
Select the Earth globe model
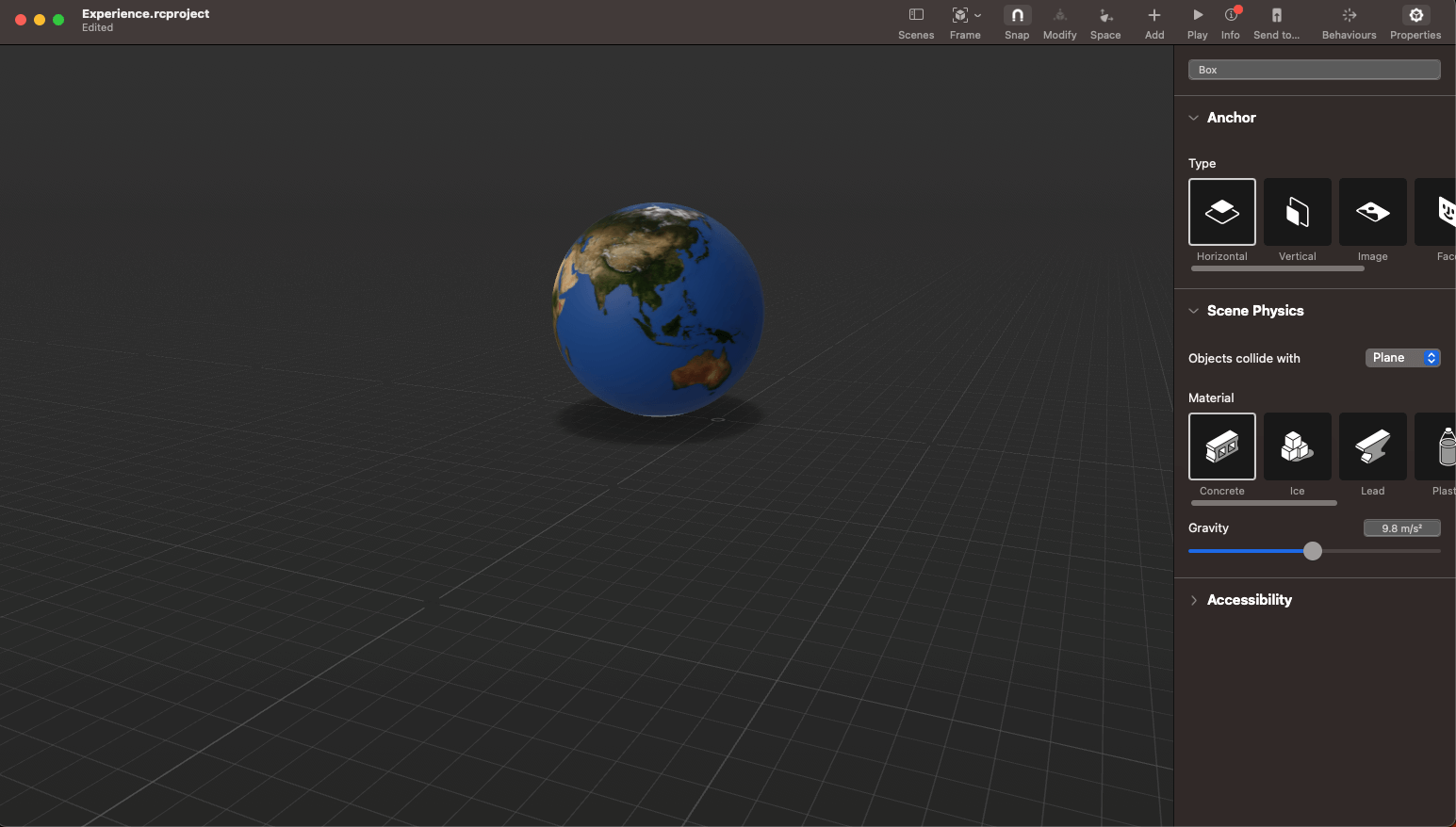658,309
